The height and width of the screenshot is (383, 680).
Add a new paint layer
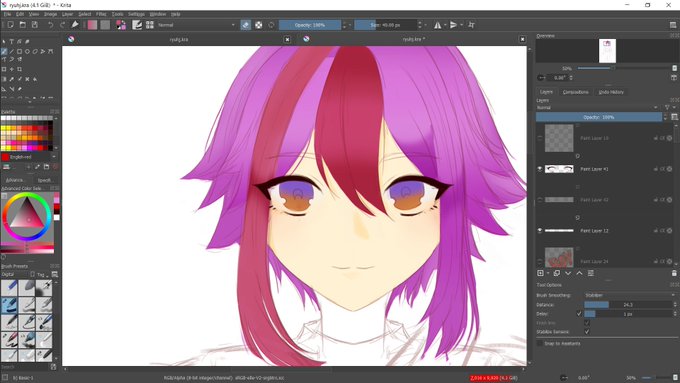pyautogui.click(x=540, y=273)
